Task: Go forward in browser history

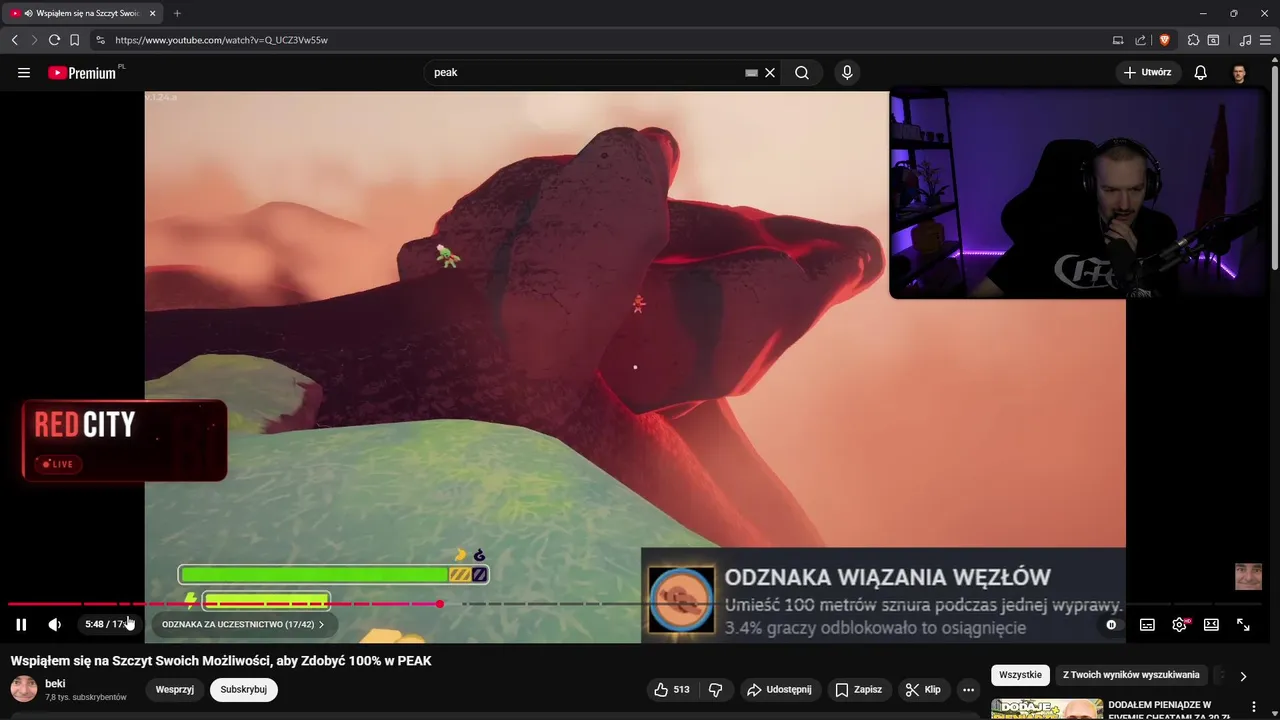Action: point(34,40)
